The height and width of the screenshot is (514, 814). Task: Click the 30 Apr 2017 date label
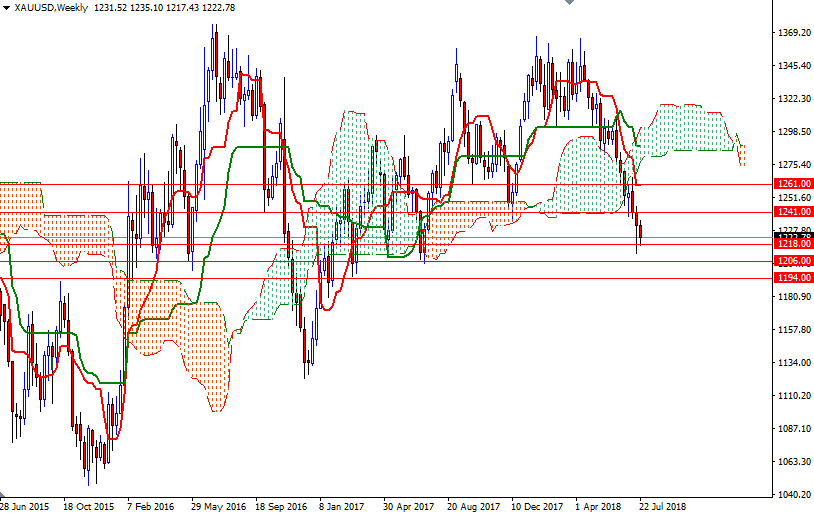click(408, 507)
